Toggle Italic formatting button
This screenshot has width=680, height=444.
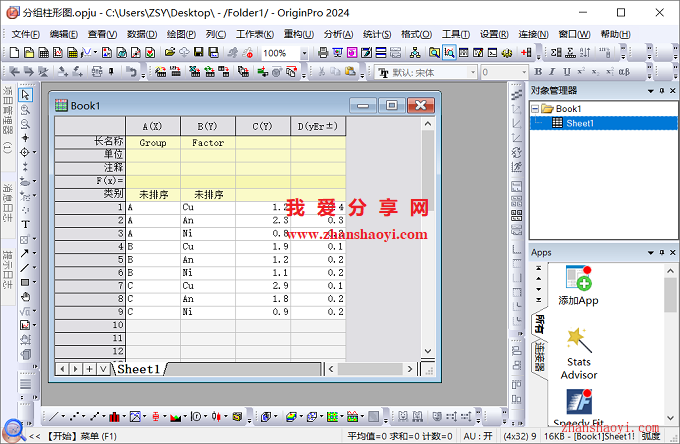click(552, 72)
